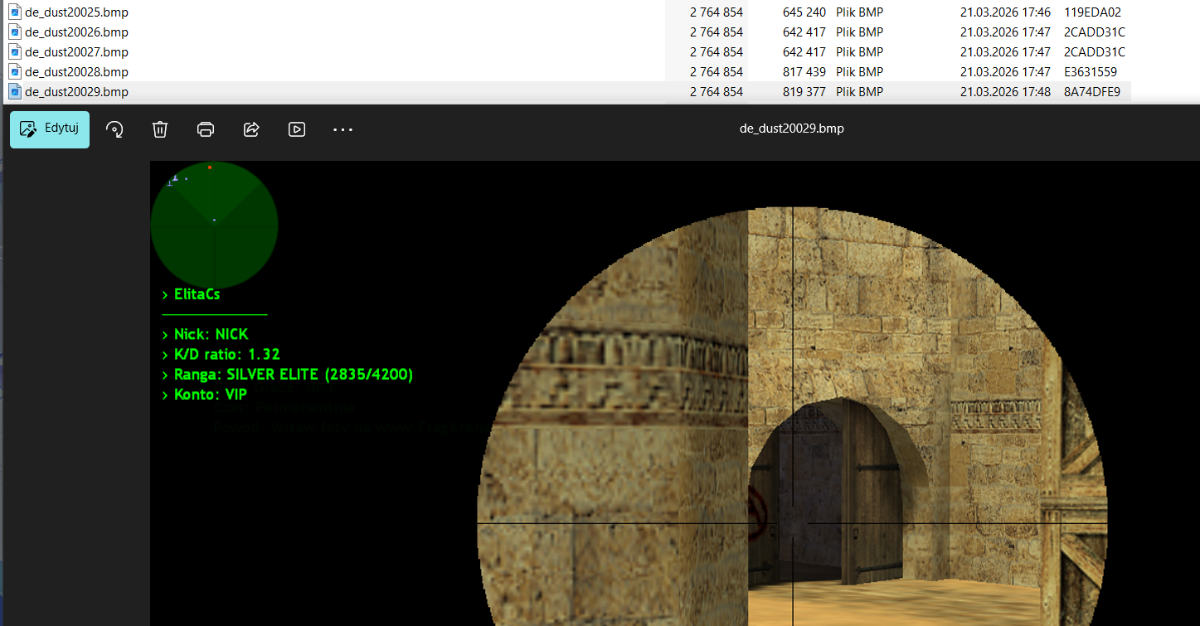Click the highlighted de_dust20029.bmp file icon

click(x=15, y=92)
